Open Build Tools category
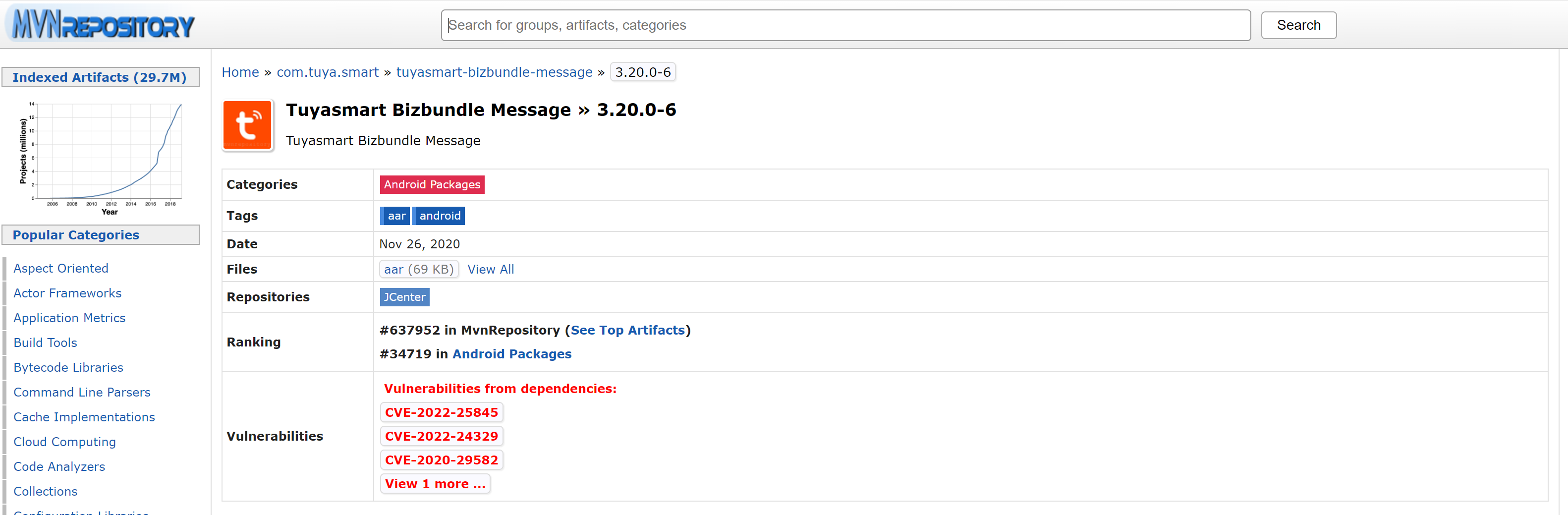 pyautogui.click(x=46, y=343)
